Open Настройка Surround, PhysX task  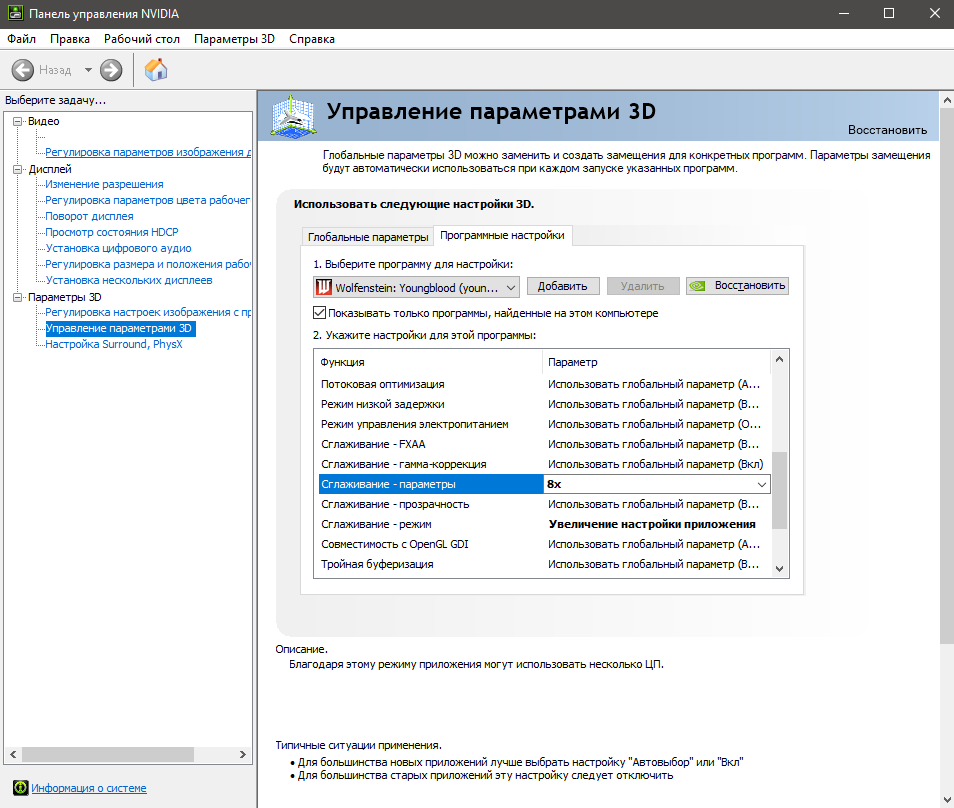pyautogui.click(x=114, y=344)
